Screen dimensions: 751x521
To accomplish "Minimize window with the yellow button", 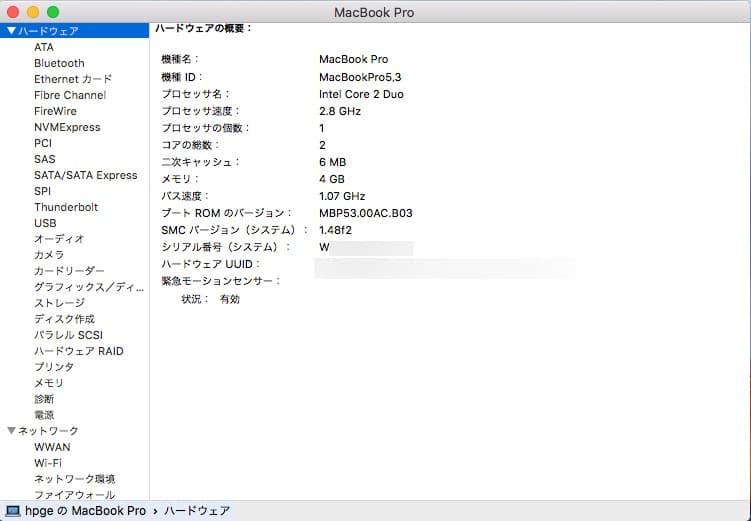I will coord(33,12).
